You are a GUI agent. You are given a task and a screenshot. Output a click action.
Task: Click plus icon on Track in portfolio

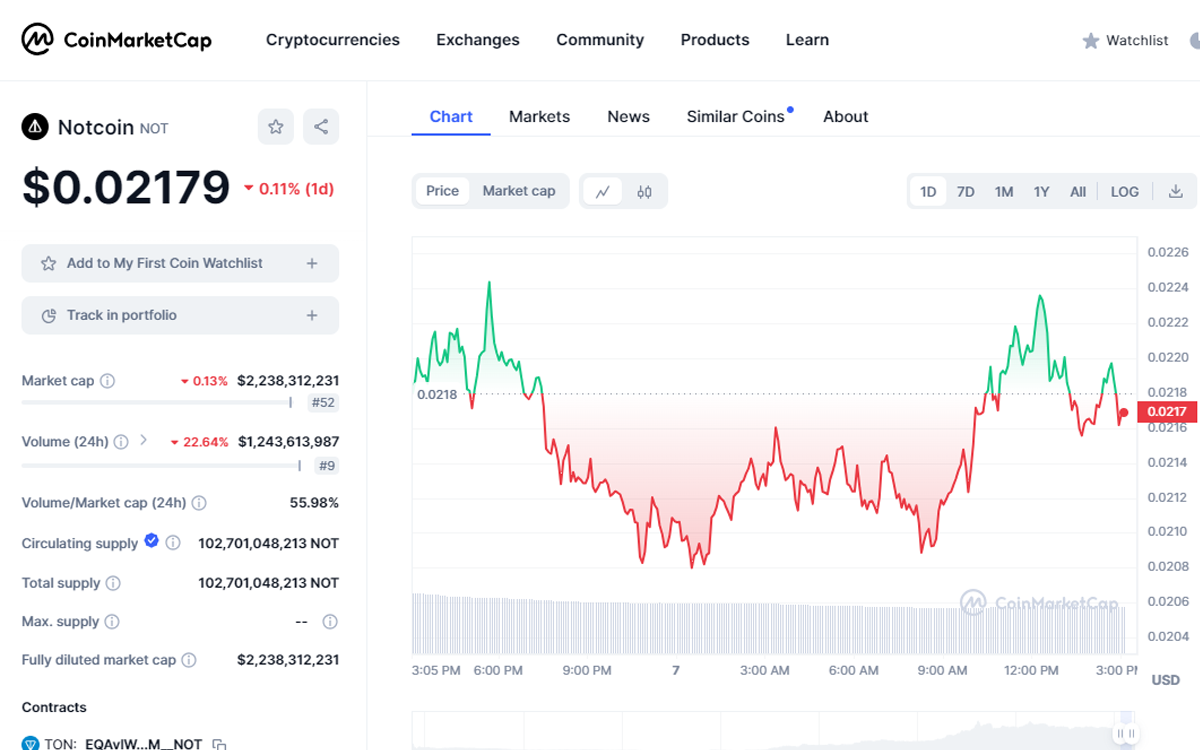pyautogui.click(x=312, y=315)
